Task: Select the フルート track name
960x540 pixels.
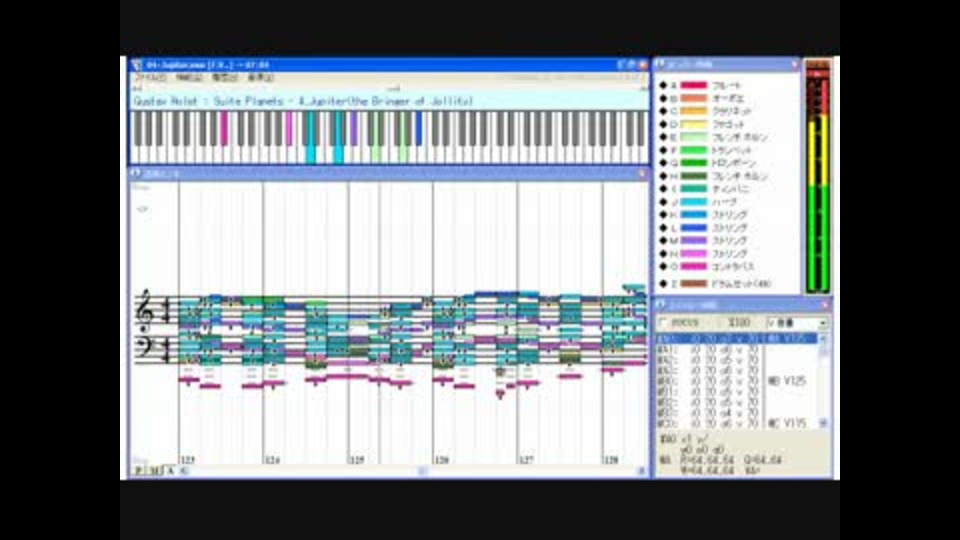Action: [x=727, y=85]
